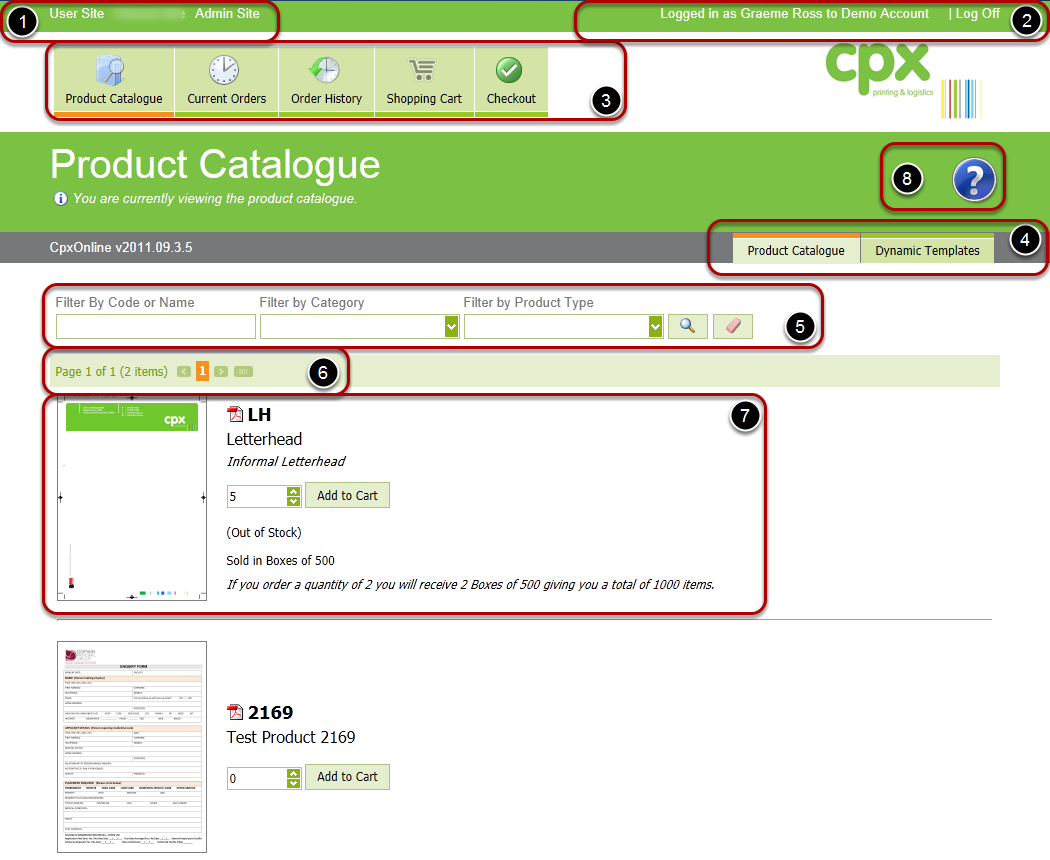
Task: Open the PDF icon next to 2169
Action: click(x=236, y=713)
